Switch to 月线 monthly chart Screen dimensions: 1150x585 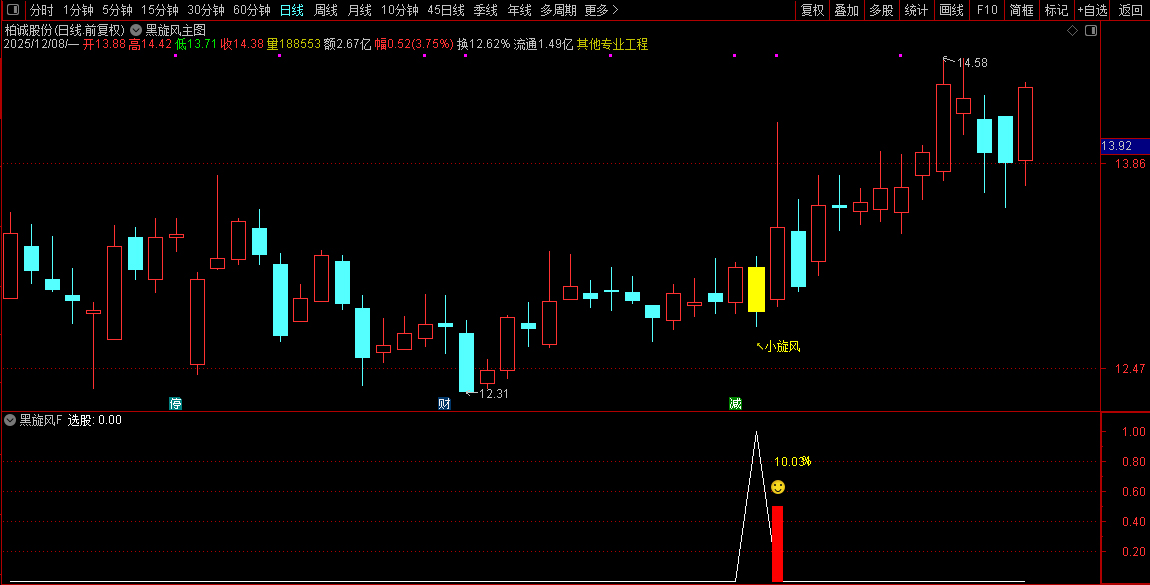tap(359, 10)
